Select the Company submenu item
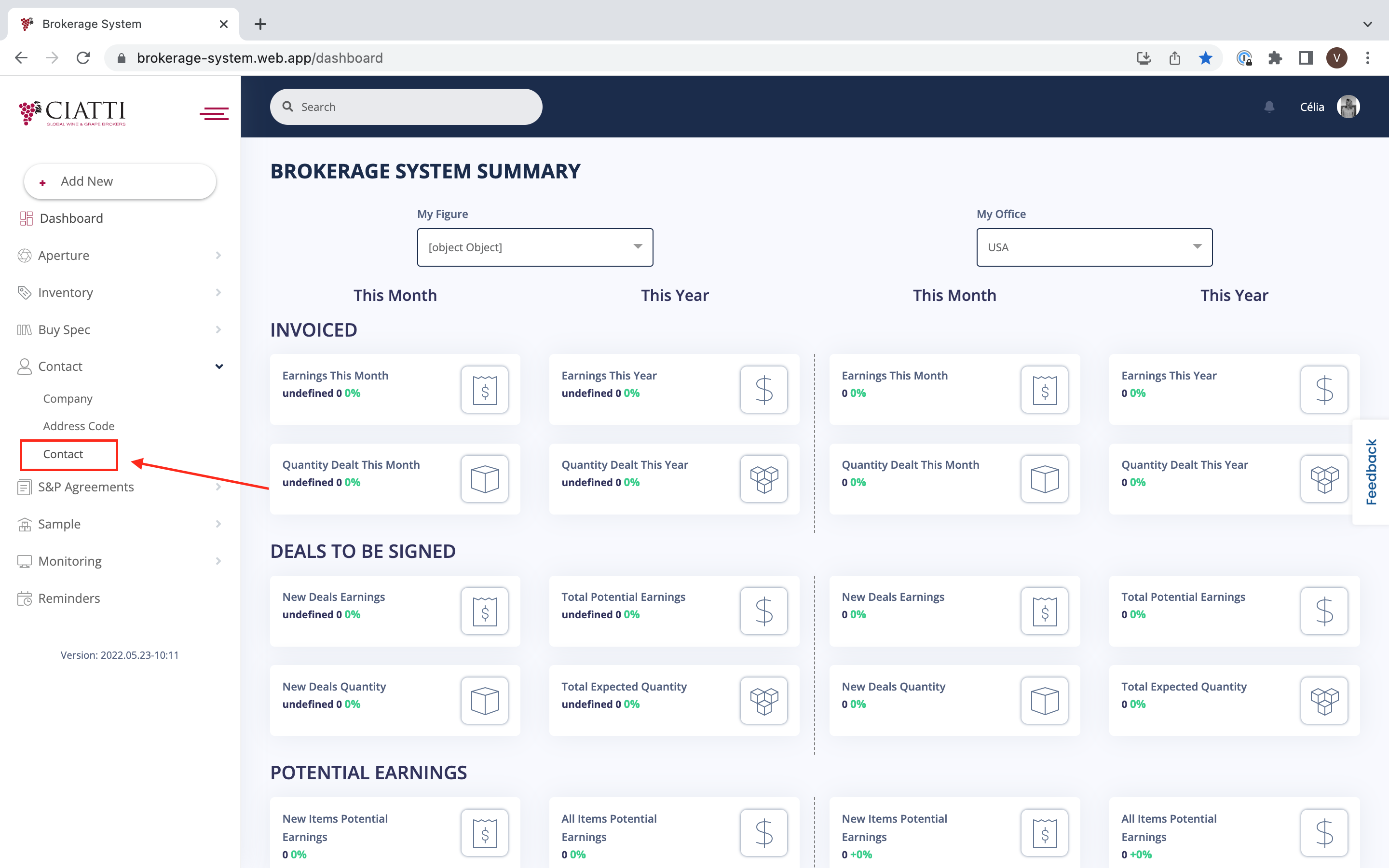This screenshot has height=868, width=1389. pyautogui.click(x=68, y=398)
